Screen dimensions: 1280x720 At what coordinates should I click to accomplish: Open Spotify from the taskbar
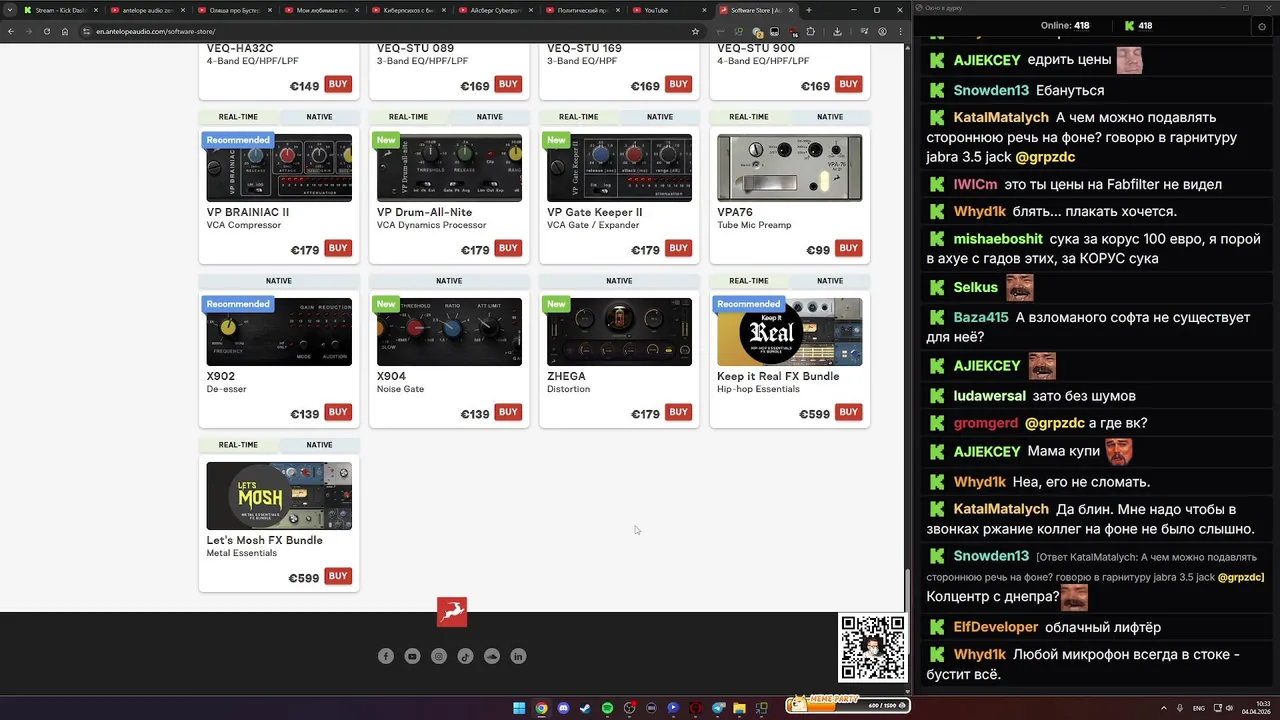[x=607, y=708]
